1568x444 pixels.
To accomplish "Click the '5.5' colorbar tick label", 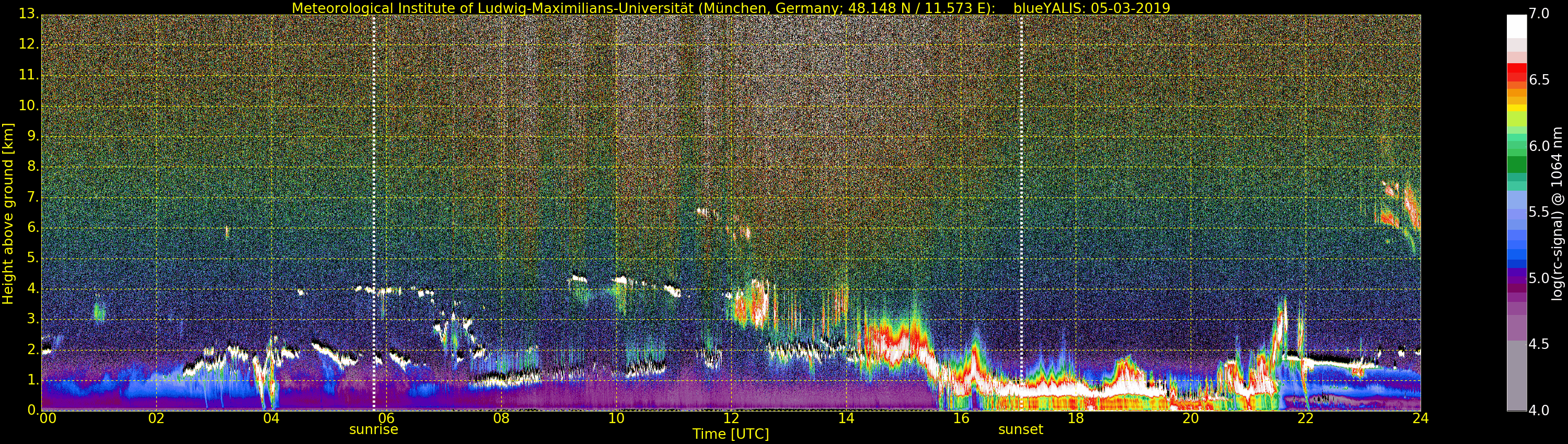I will [1539, 212].
